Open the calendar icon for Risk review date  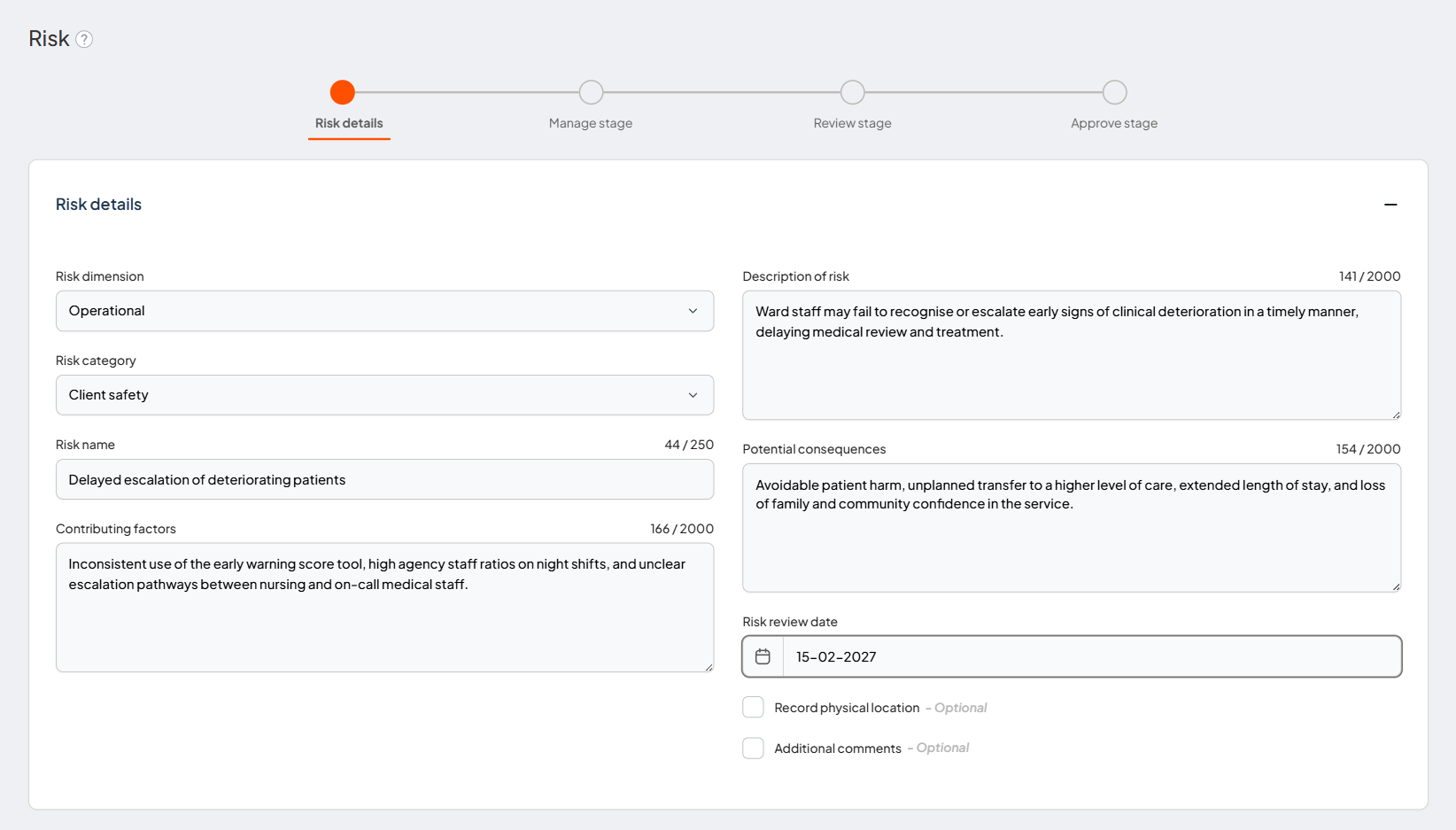(x=763, y=656)
